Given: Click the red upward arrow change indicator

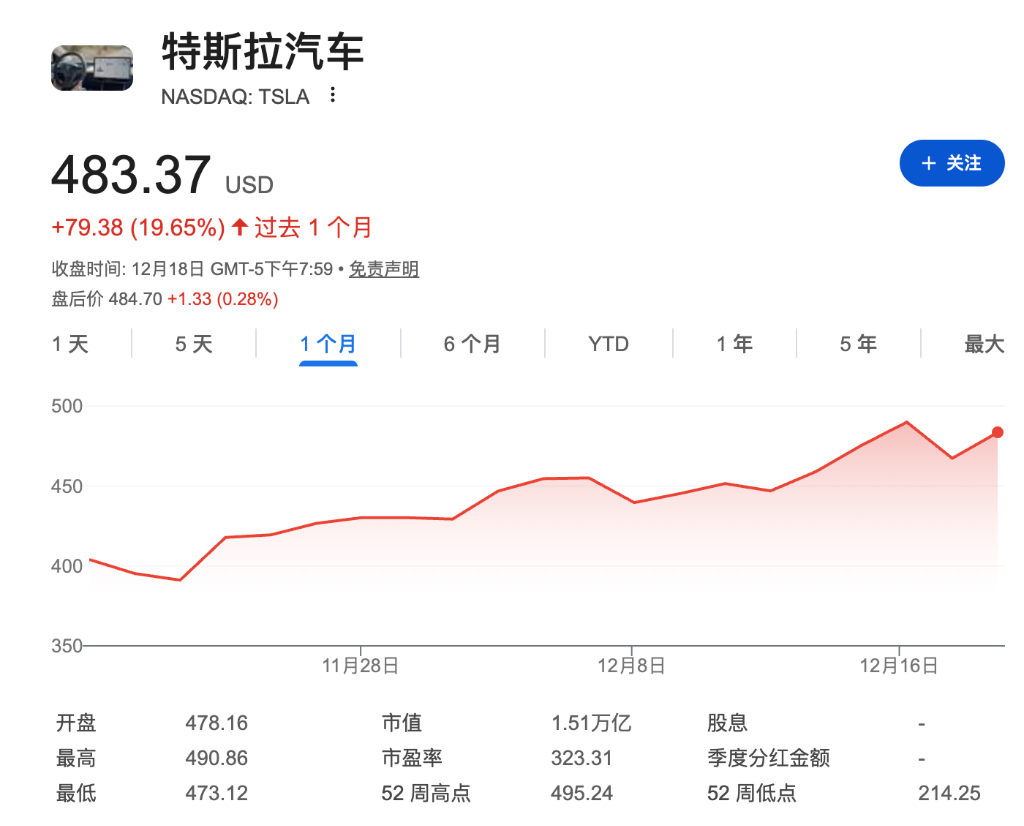Looking at the screenshot, I should click(239, 228).
